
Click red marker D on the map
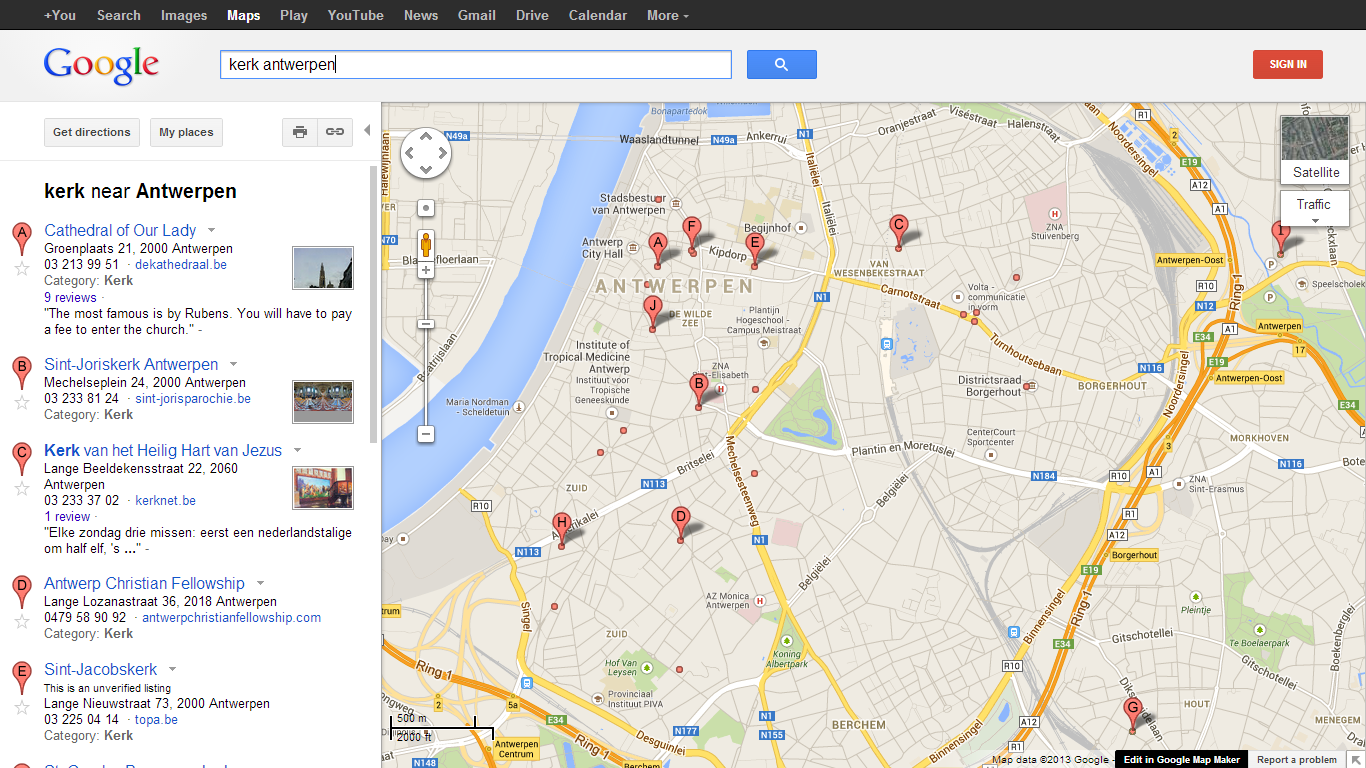681,524
